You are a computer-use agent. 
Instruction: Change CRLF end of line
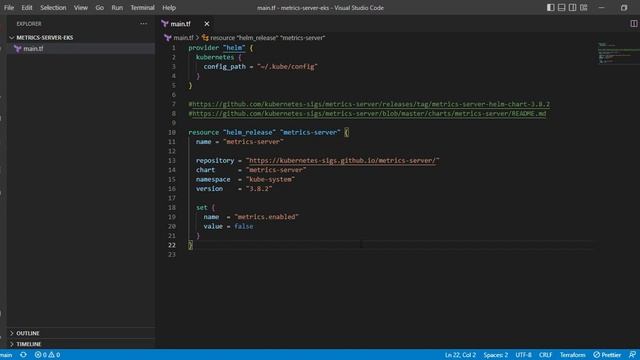(x=545, y=355)
